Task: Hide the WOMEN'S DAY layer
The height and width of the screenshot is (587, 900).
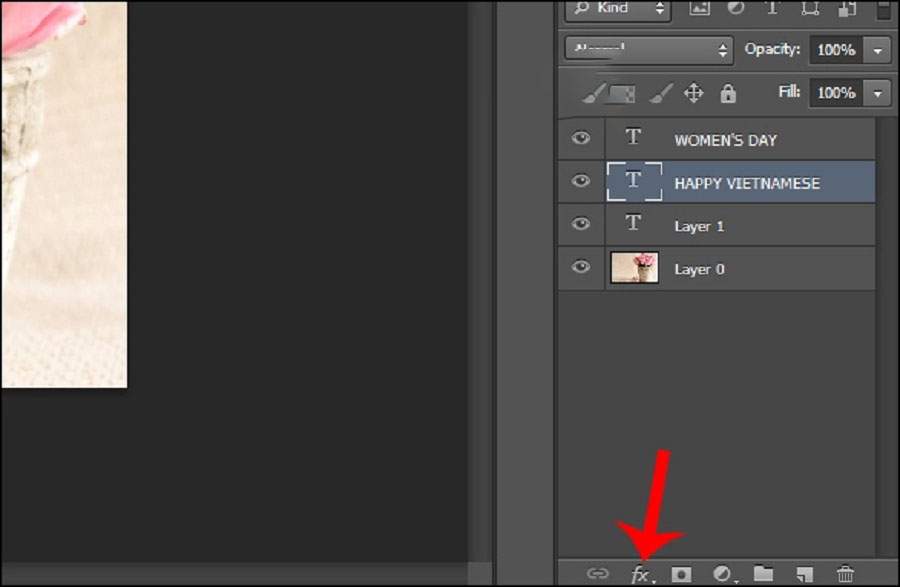Action: coord(581,139)
